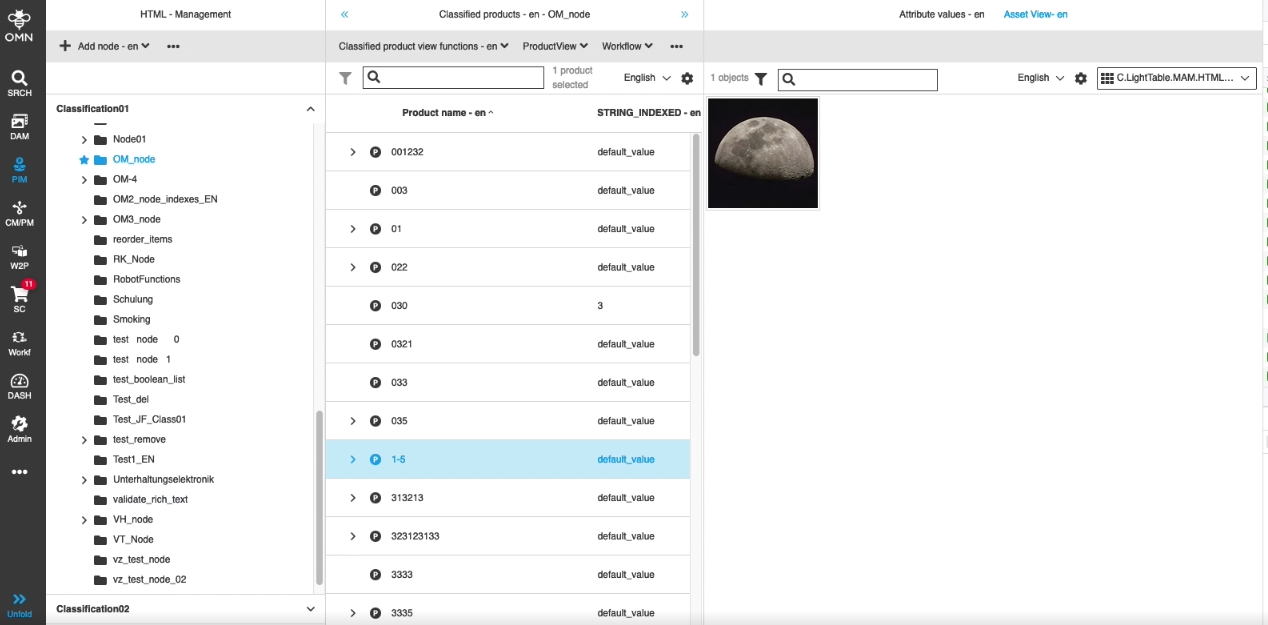Screen dimensions: 1268x625
Task: Click the asset view filter funnel icon
Action: point(761,78)
